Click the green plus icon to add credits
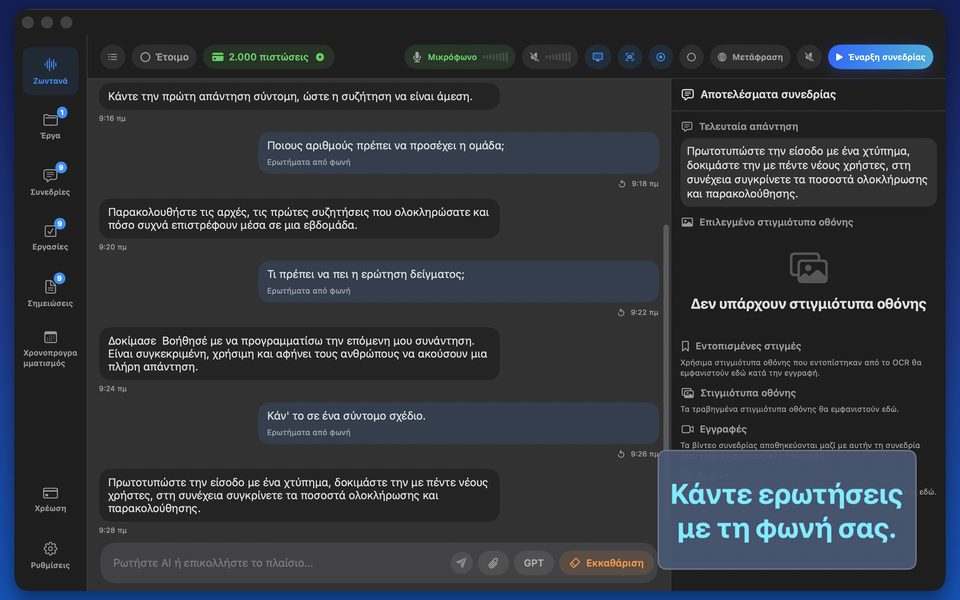The image size is (960, 600). (320, 57)
